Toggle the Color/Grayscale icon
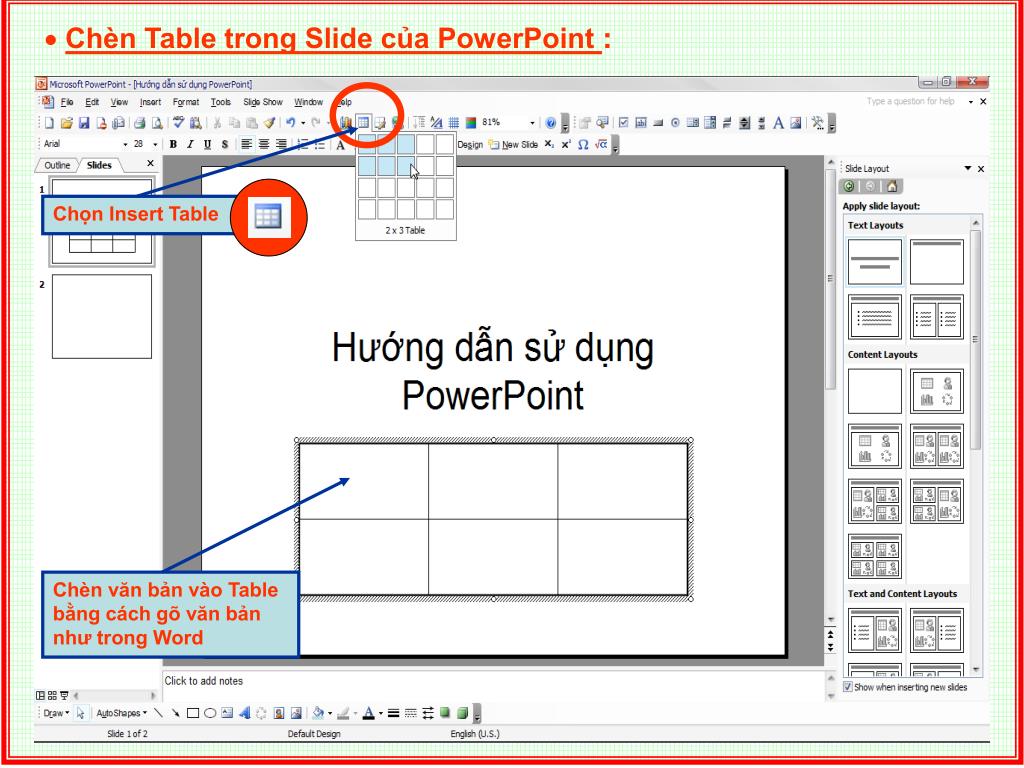This screenshot has width=1024, height=768. [471, 123]
